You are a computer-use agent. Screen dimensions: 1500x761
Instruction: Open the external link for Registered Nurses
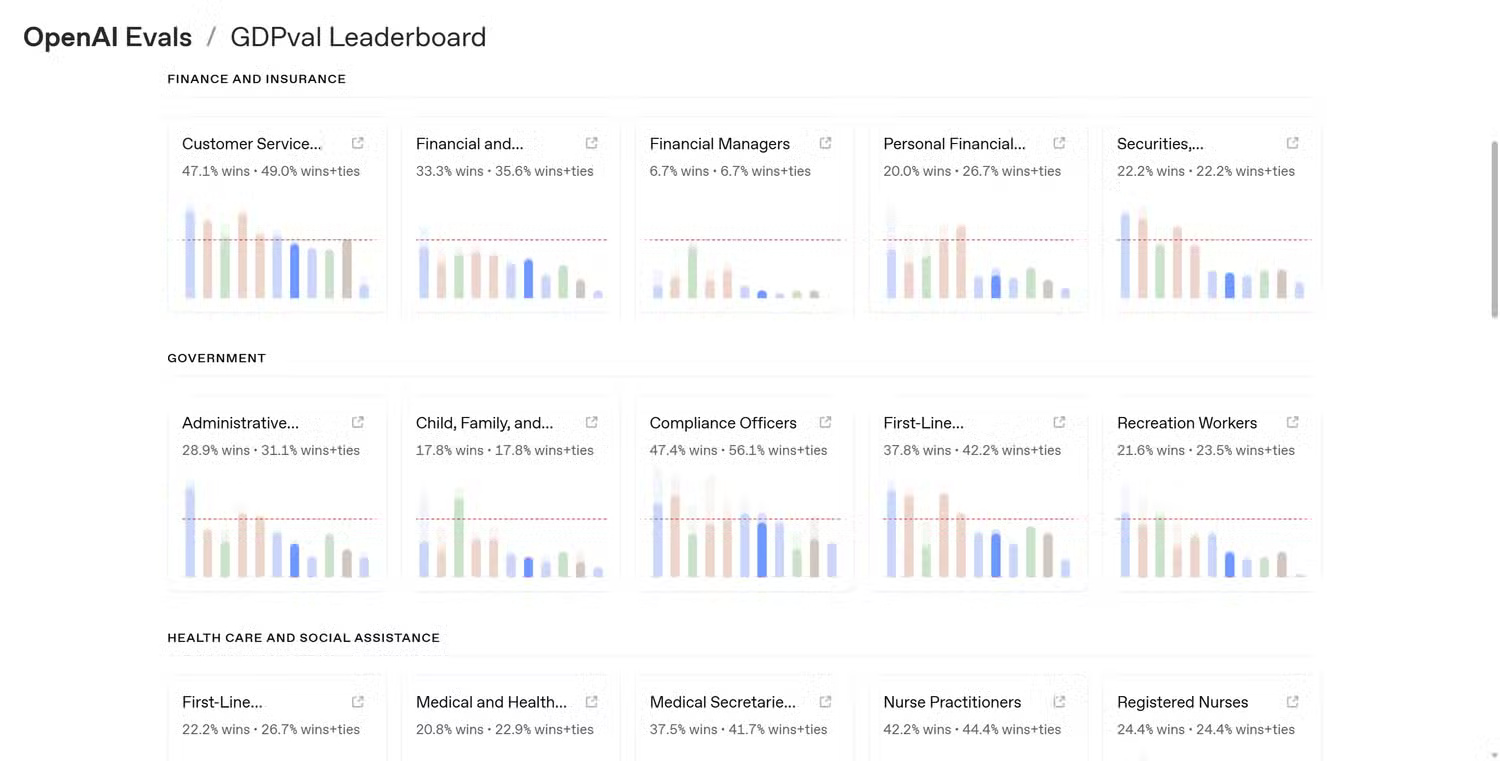1292,700
